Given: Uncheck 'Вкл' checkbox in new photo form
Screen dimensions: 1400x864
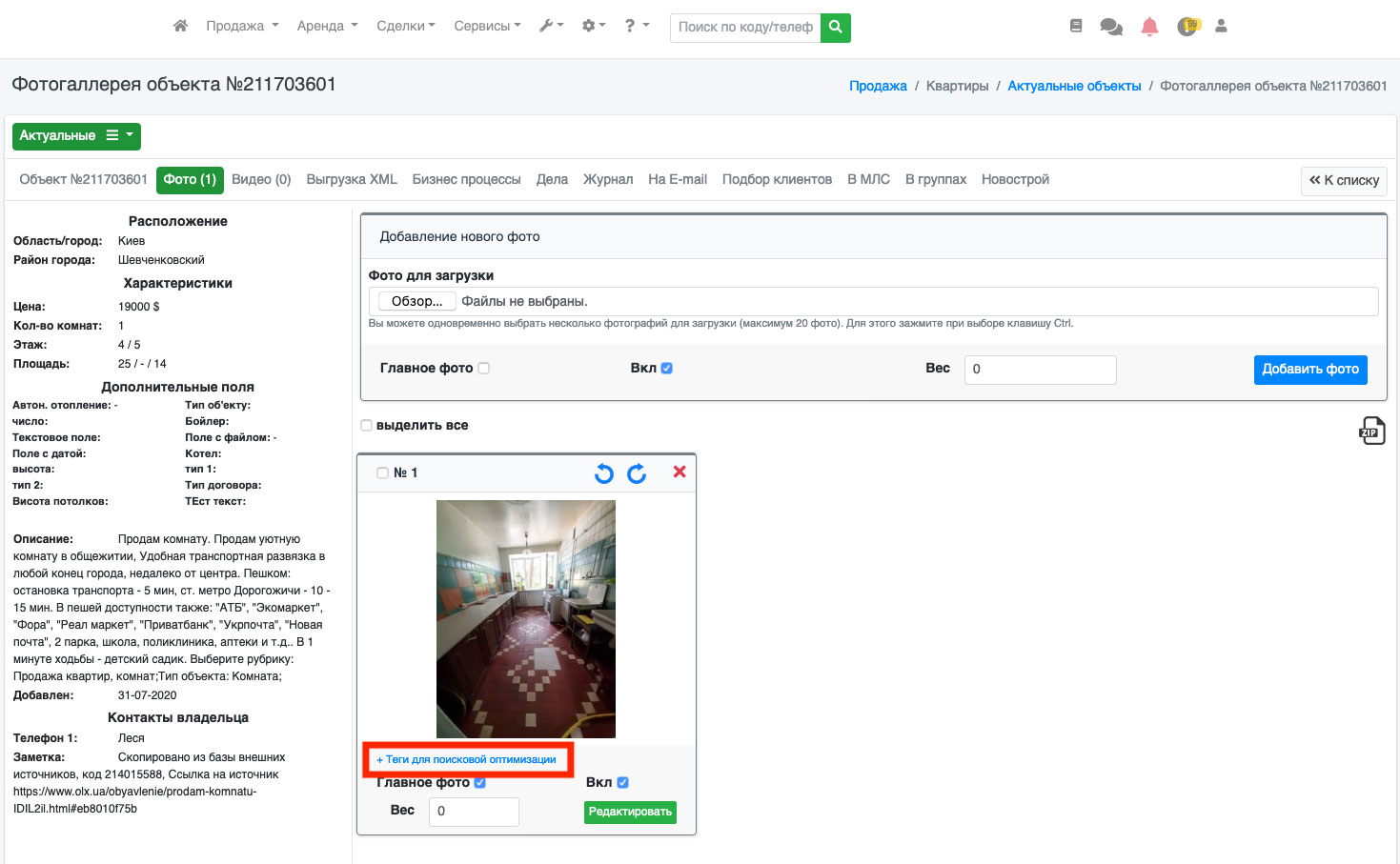Looking at the screenshot, I should click(666, 369).
